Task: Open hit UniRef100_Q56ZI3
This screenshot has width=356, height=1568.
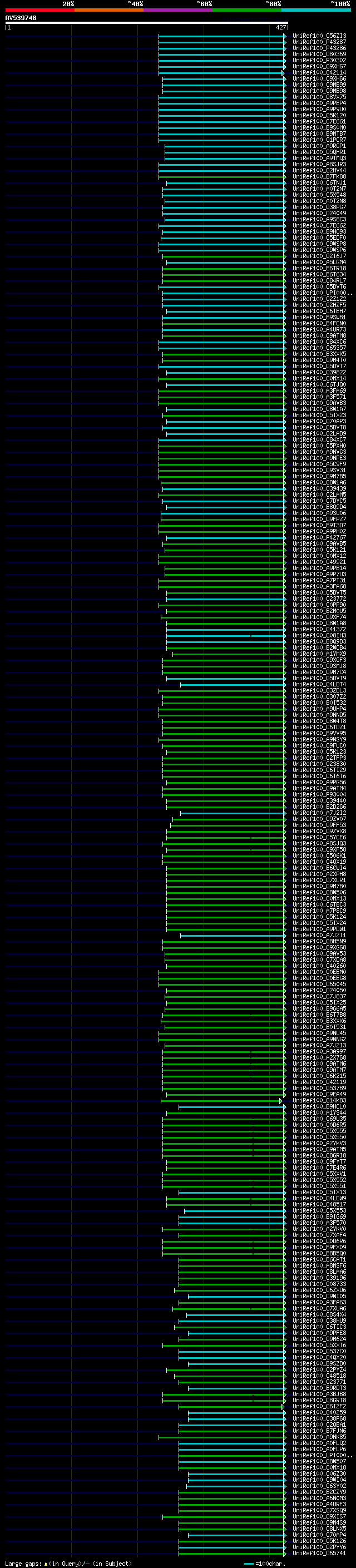Action: coord(319,36)
